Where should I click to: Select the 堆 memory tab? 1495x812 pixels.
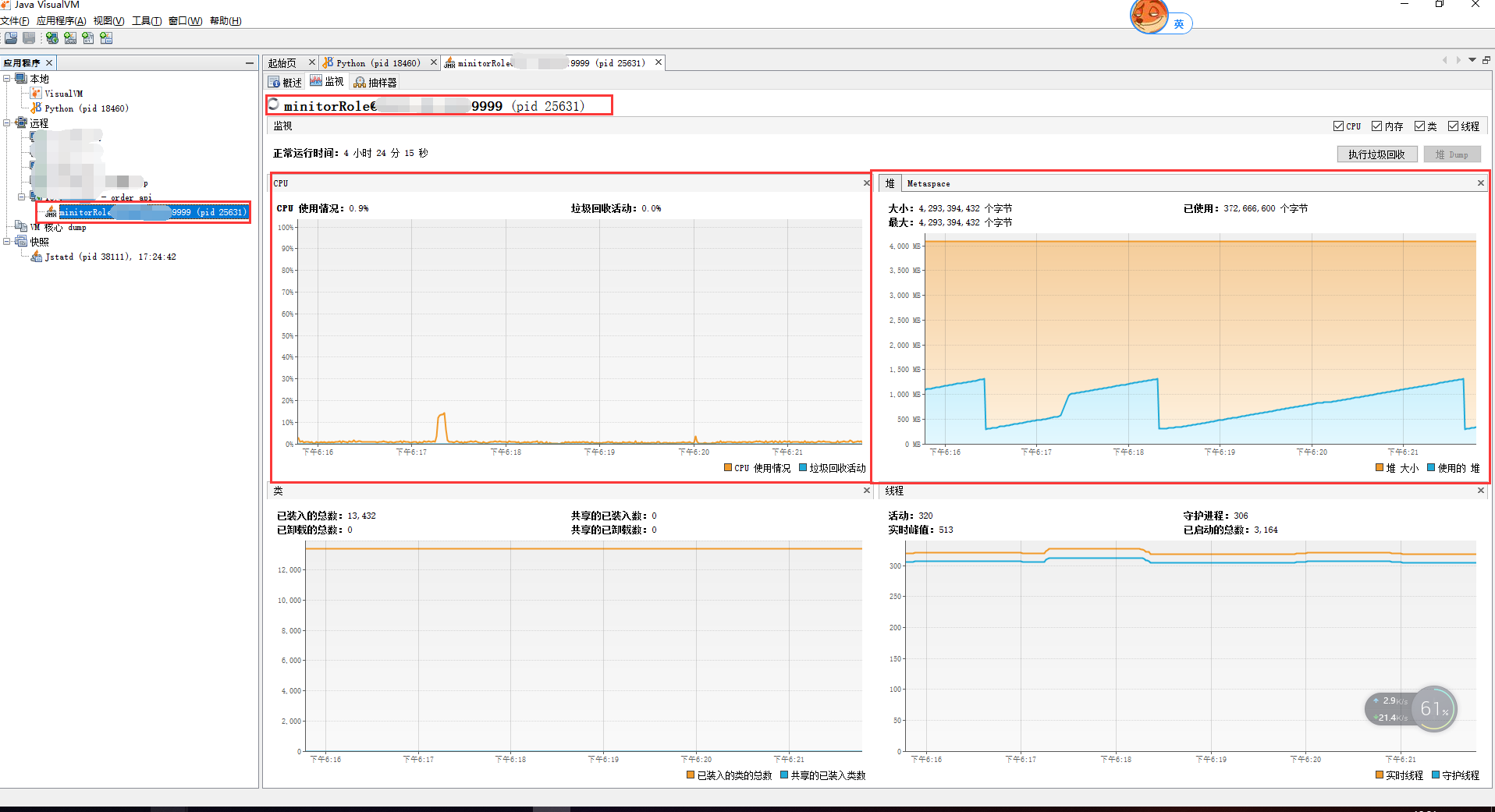pyautogui.click(x=890, y=183)
